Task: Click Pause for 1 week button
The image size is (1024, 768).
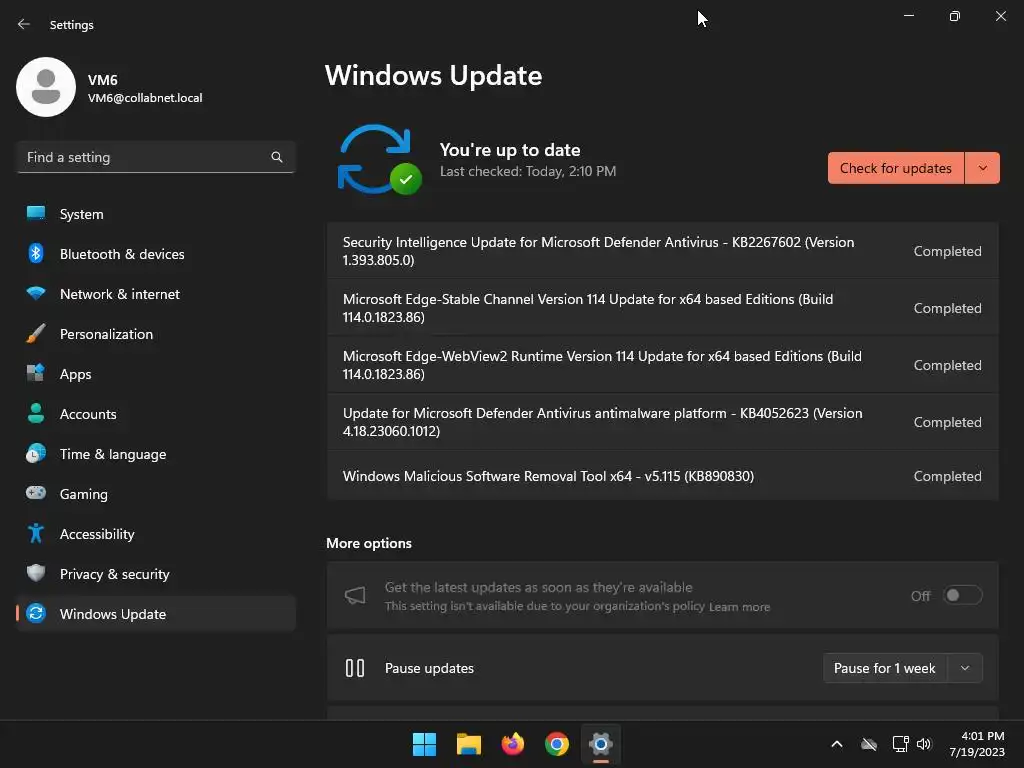Action: [885, 668]
